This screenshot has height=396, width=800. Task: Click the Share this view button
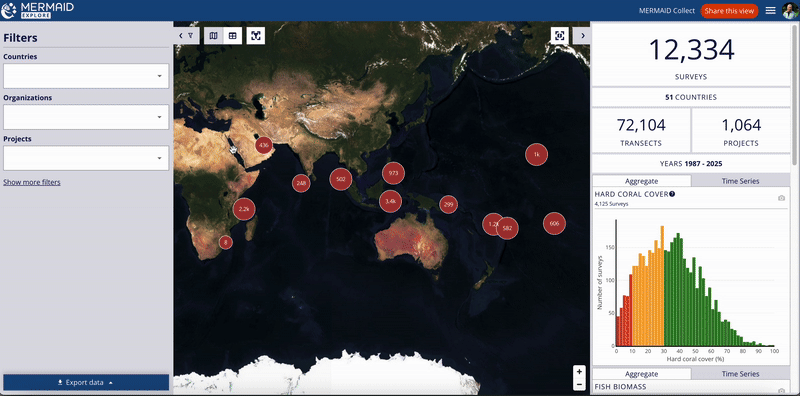[x=729, y=11]
